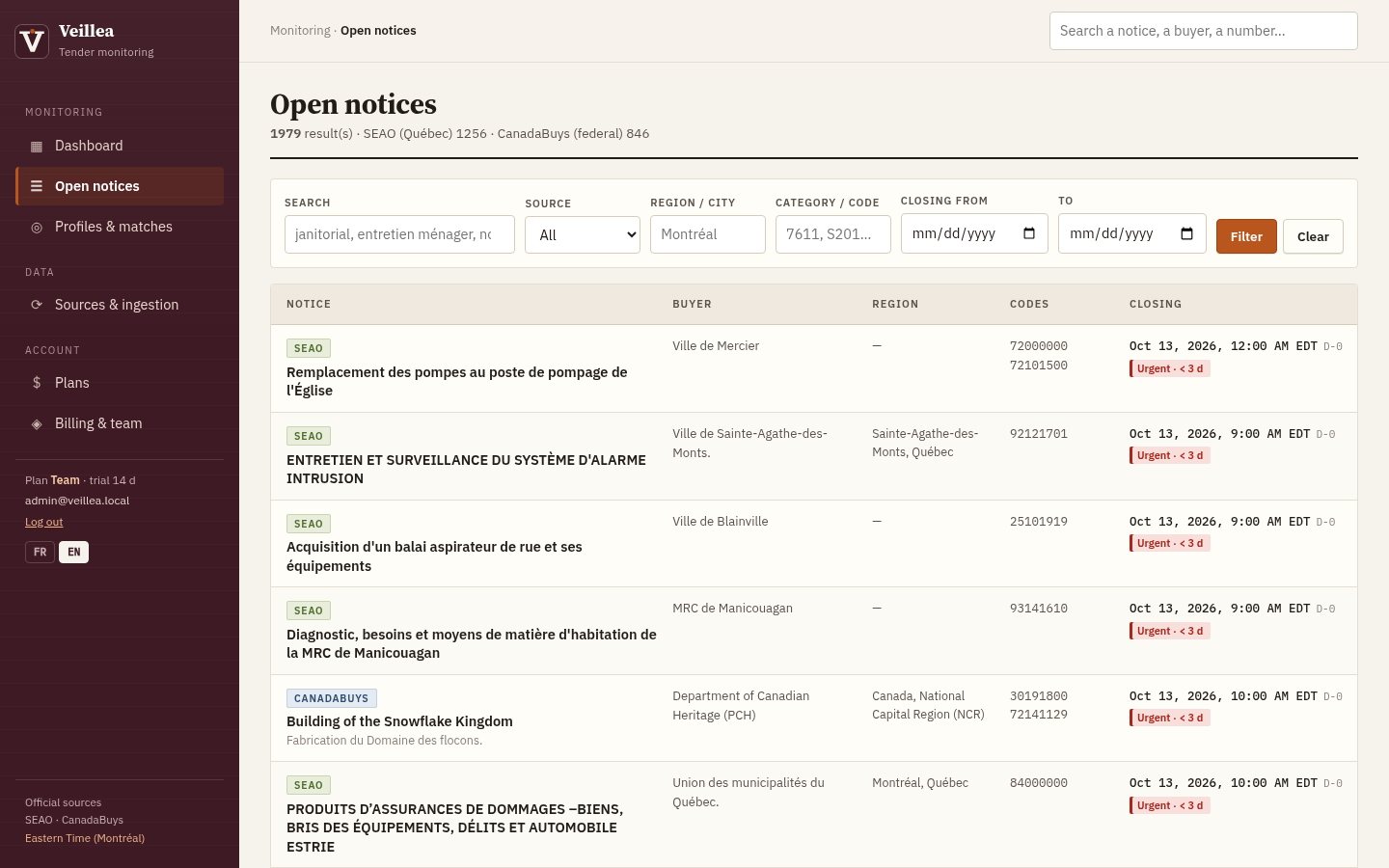Screen dimensions: 1389x868
Task: Open notice 'Building of the Snowflake Kingdom'
Action: [x=399, y=721]
